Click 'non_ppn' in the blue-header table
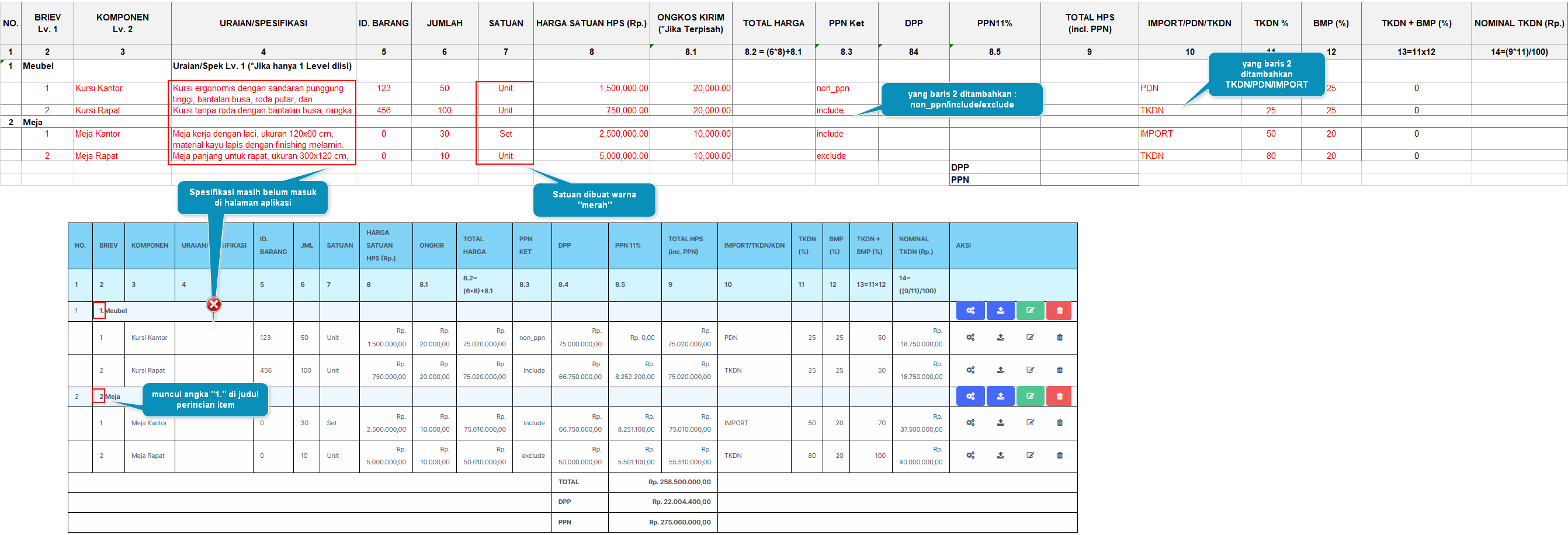 click(x=532, y=338)
